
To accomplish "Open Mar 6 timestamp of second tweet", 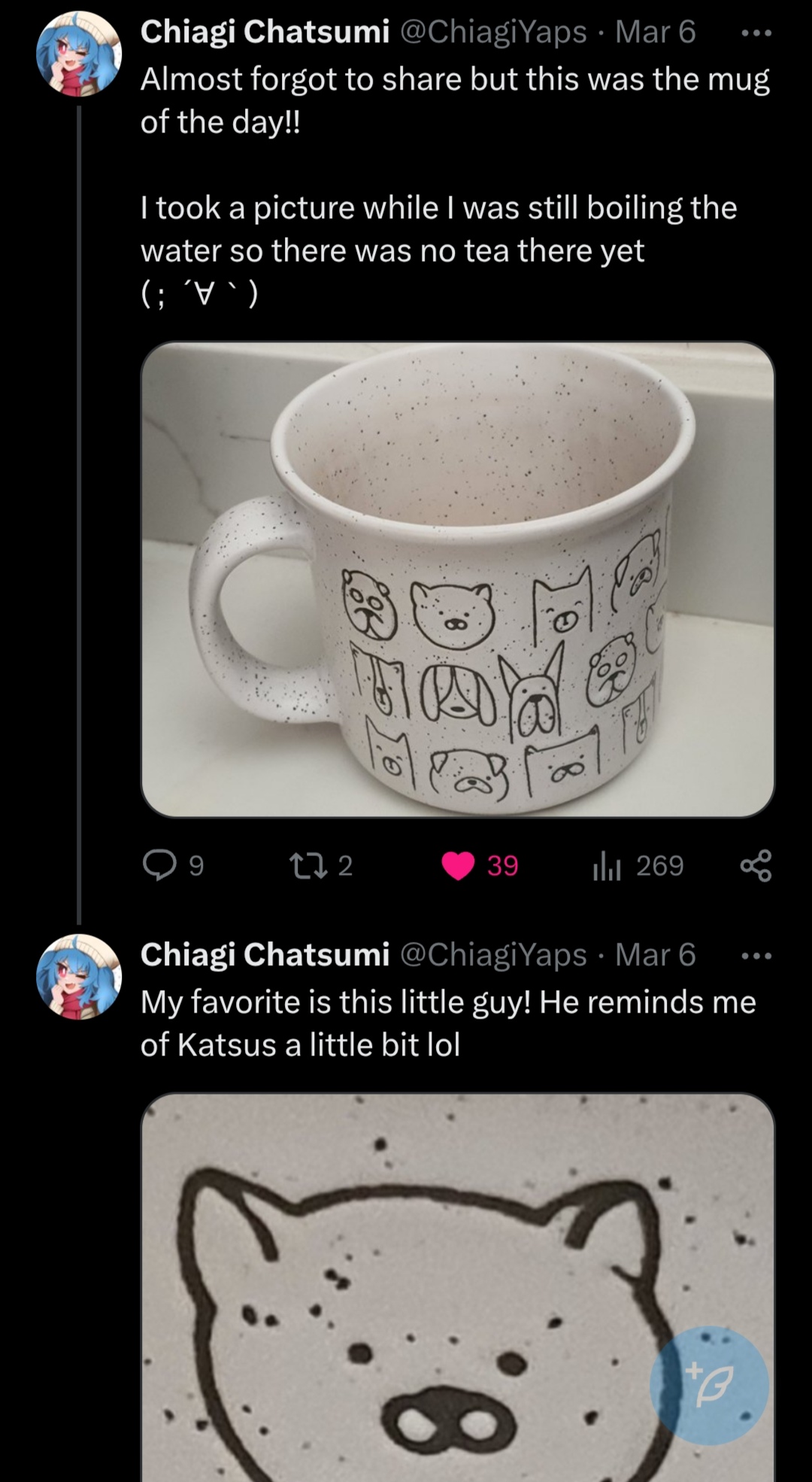I will coord(655,954).
